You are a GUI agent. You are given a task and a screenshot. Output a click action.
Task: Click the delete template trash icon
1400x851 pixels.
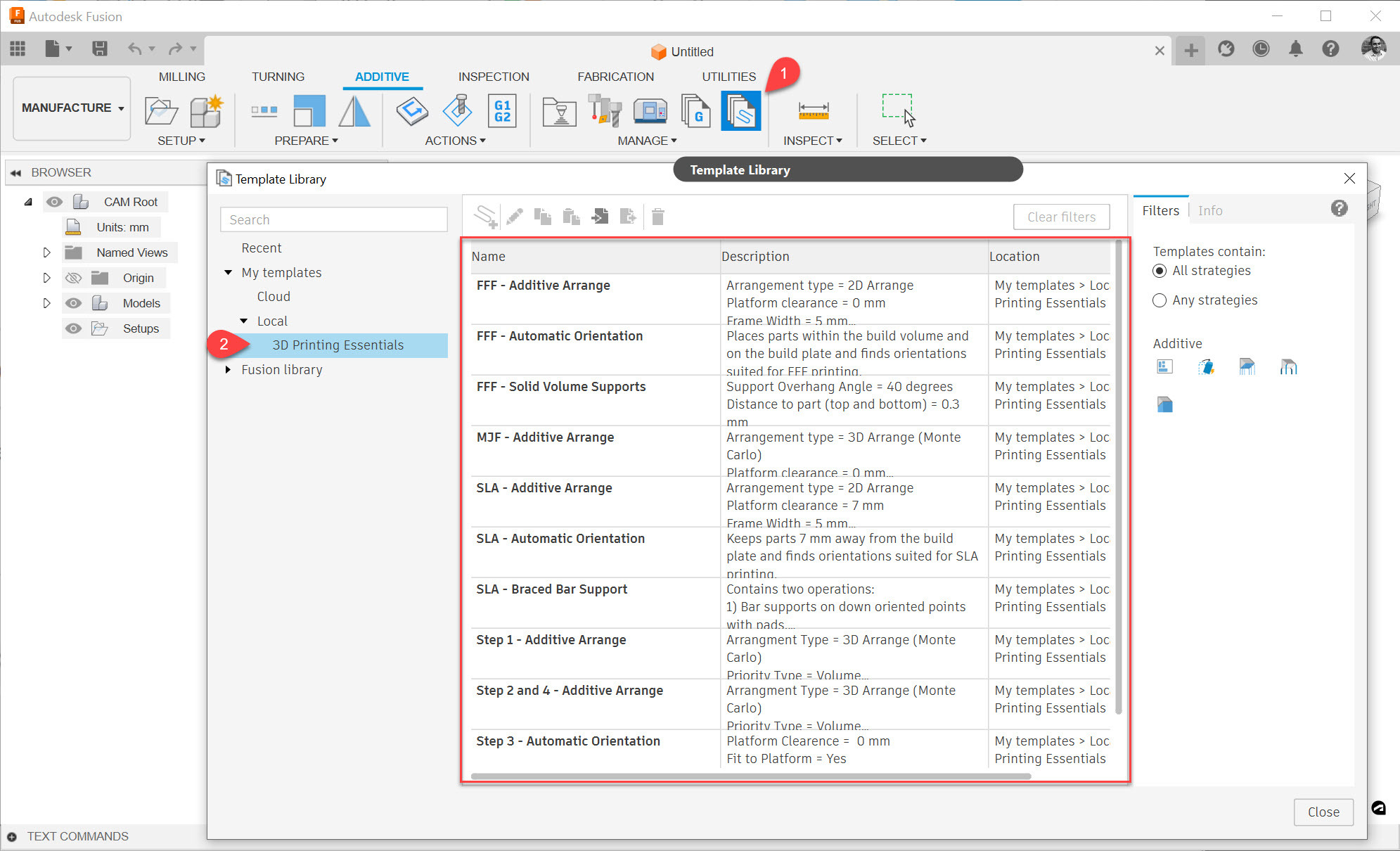pyautogui.click(x=657, y=217)
